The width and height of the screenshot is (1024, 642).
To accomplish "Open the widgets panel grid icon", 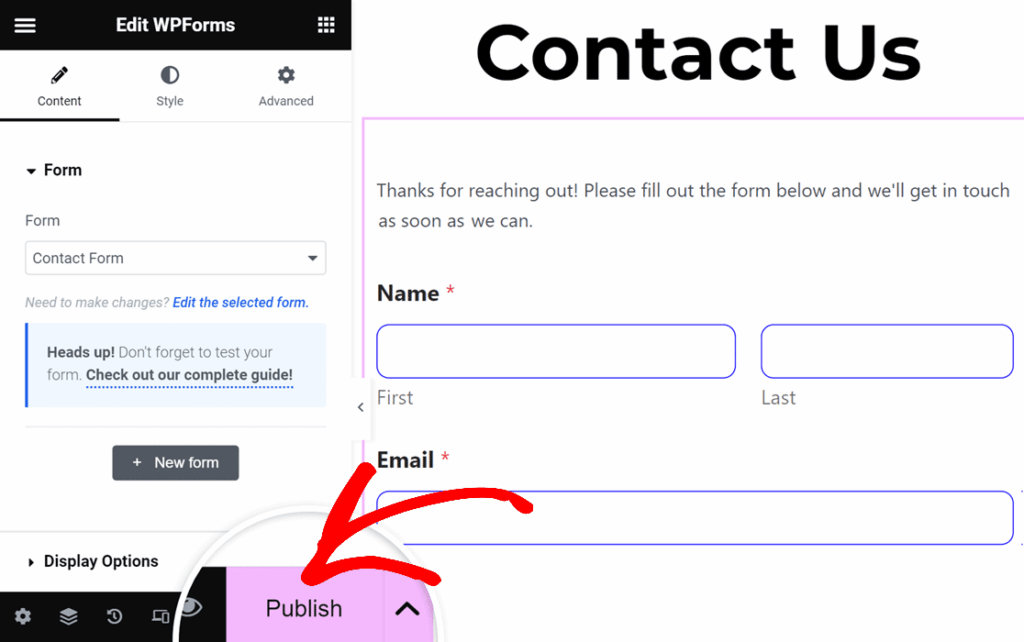I will pos(326,24).
